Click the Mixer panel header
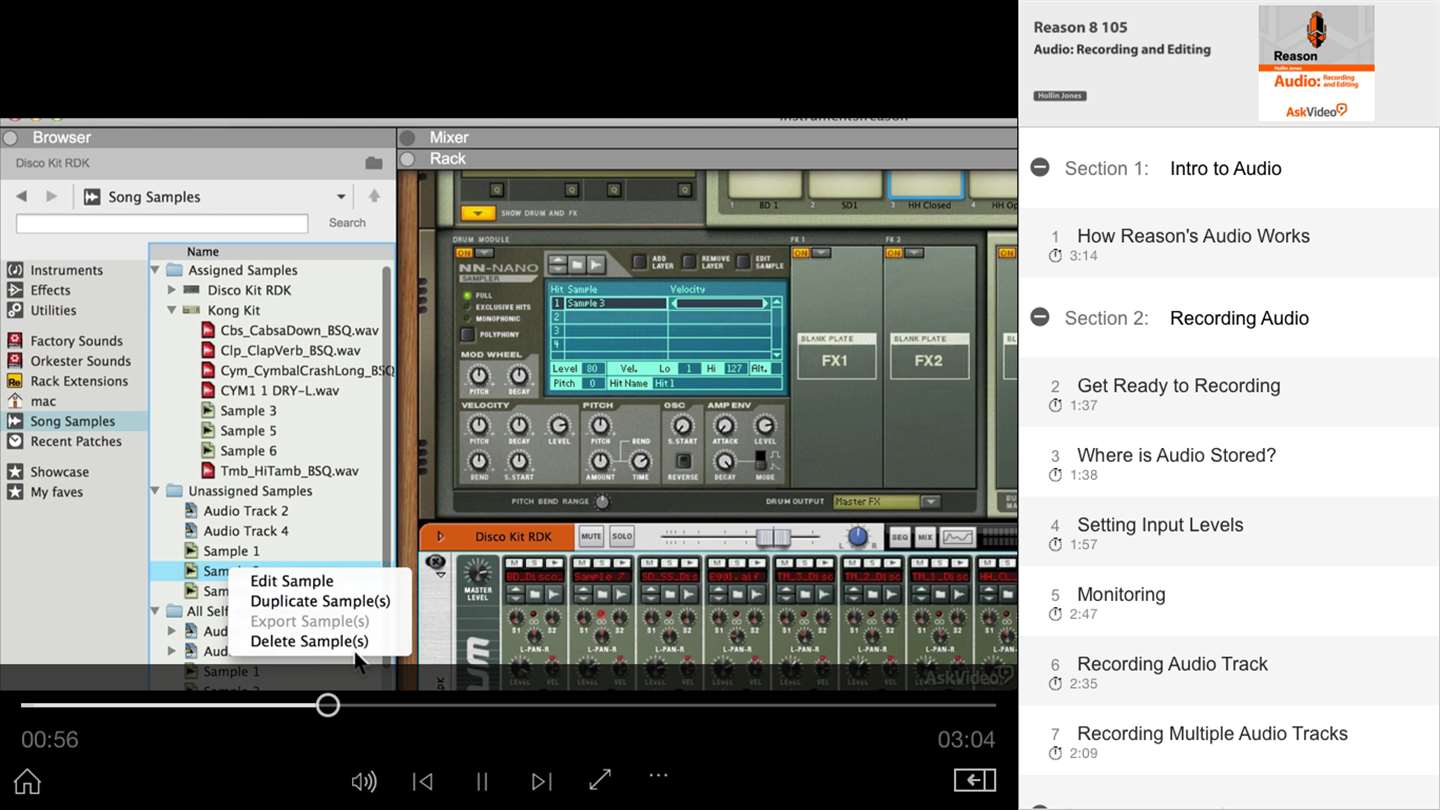The image size is (1440, 810). tap(707, 138)
